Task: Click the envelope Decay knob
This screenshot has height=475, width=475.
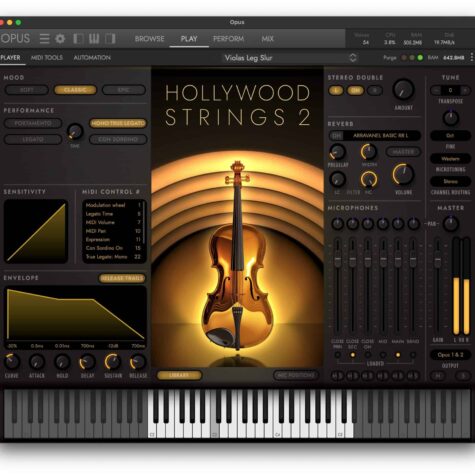Action: pos(87,362)
